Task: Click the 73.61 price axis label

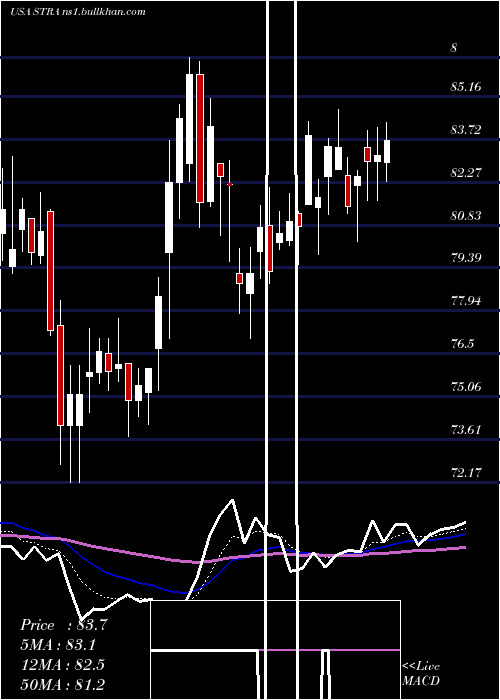Action: click(466, 430)
